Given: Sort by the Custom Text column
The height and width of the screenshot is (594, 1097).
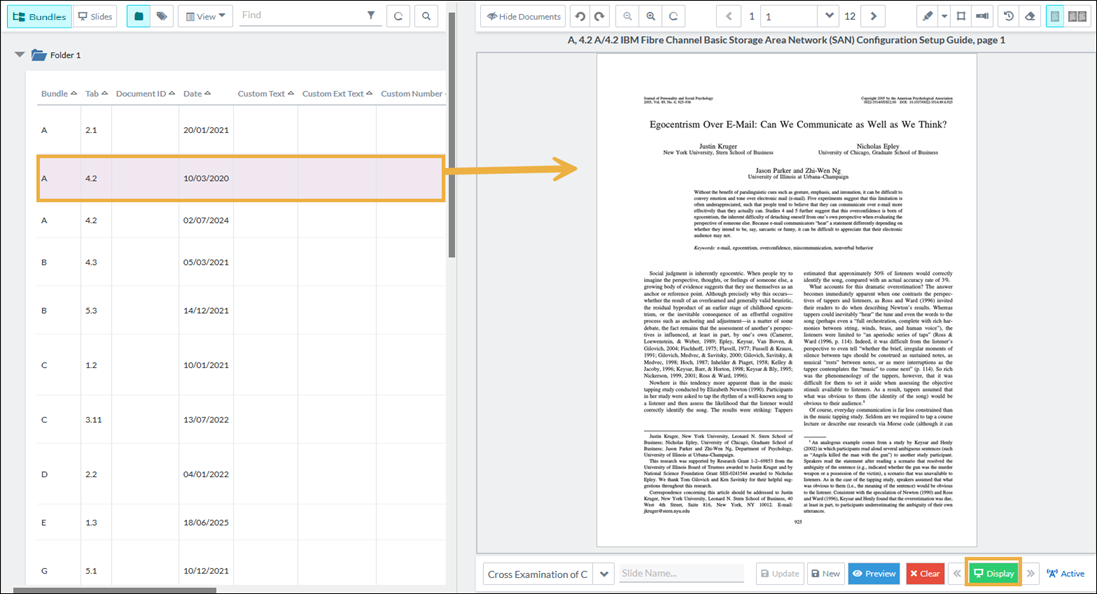Looking at the screenshot, I should (x=266, y=94).
